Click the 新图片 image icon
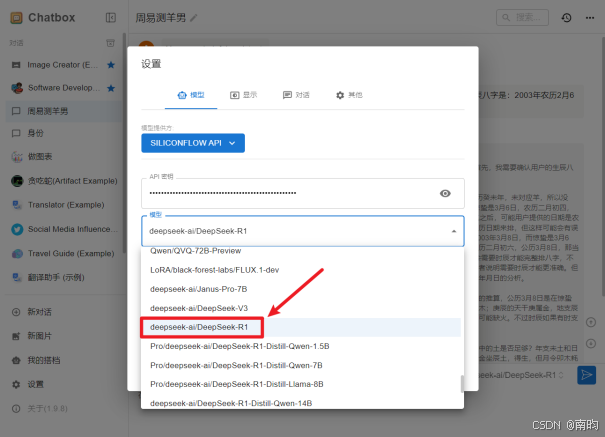 pyautogui.click(x=16, y=336)
